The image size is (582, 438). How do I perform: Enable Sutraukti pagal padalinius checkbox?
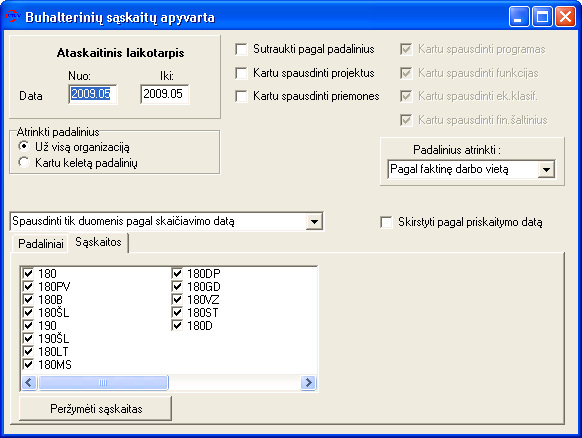(241, 49)
